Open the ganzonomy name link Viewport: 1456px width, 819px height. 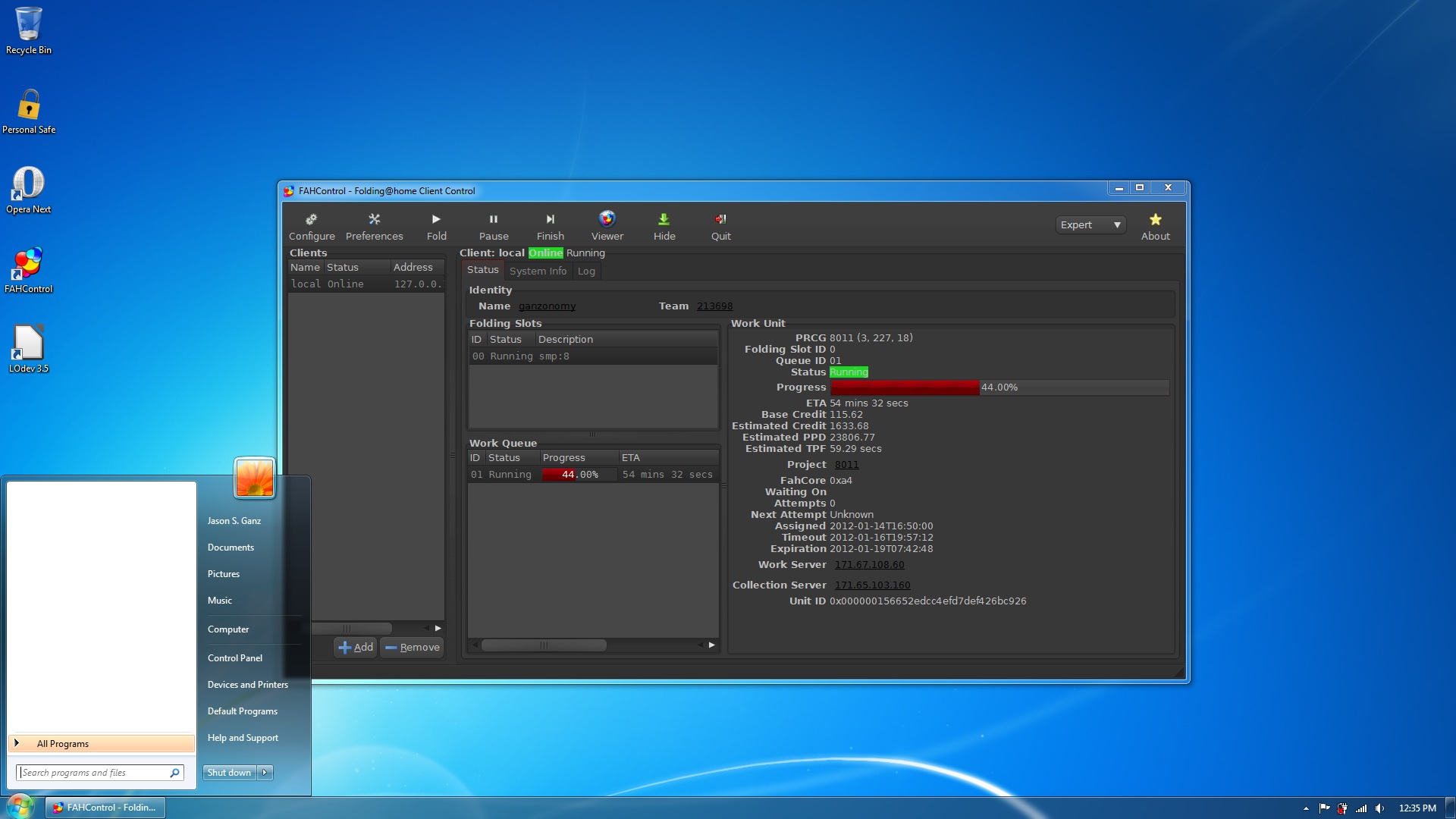547,306
